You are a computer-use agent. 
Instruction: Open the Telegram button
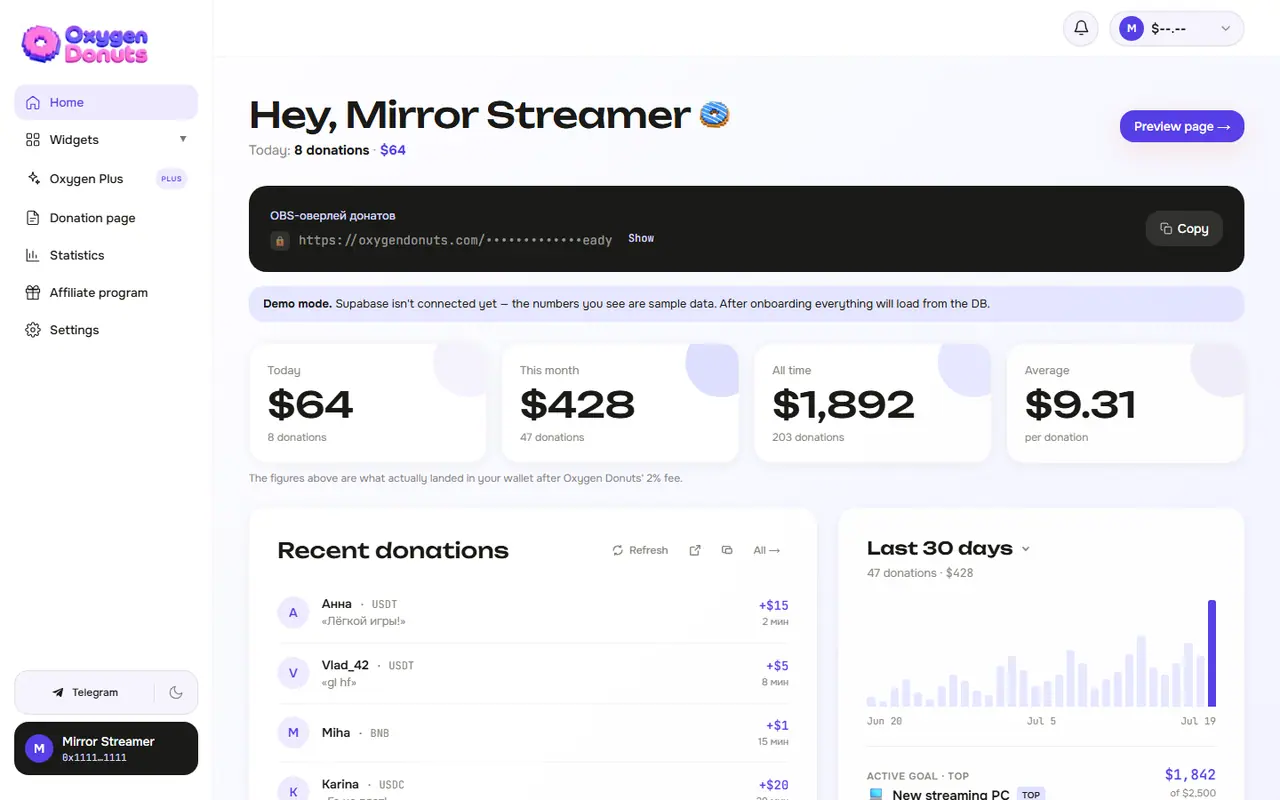click(x=85, y=692)
